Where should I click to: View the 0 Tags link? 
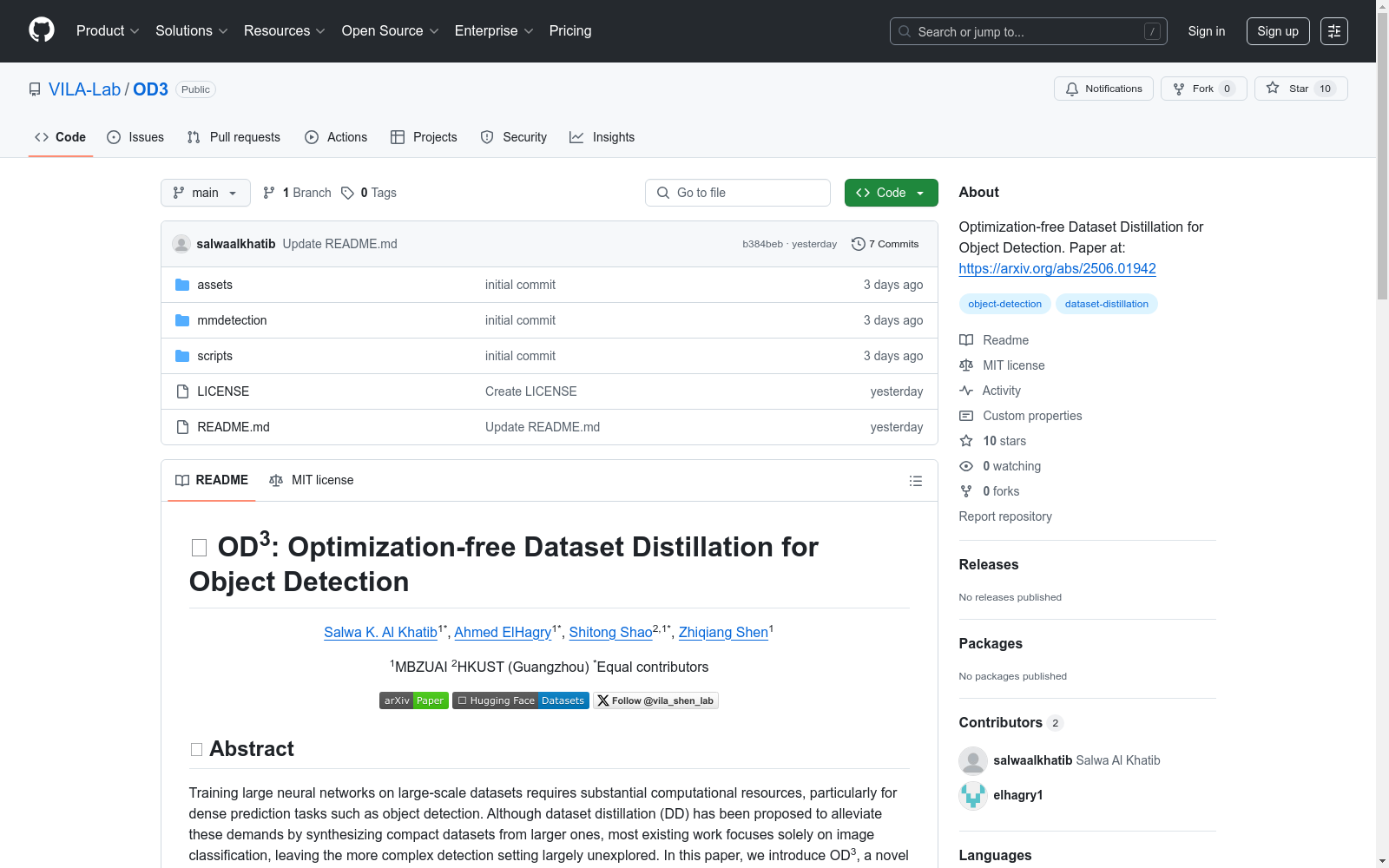[369, 193]
